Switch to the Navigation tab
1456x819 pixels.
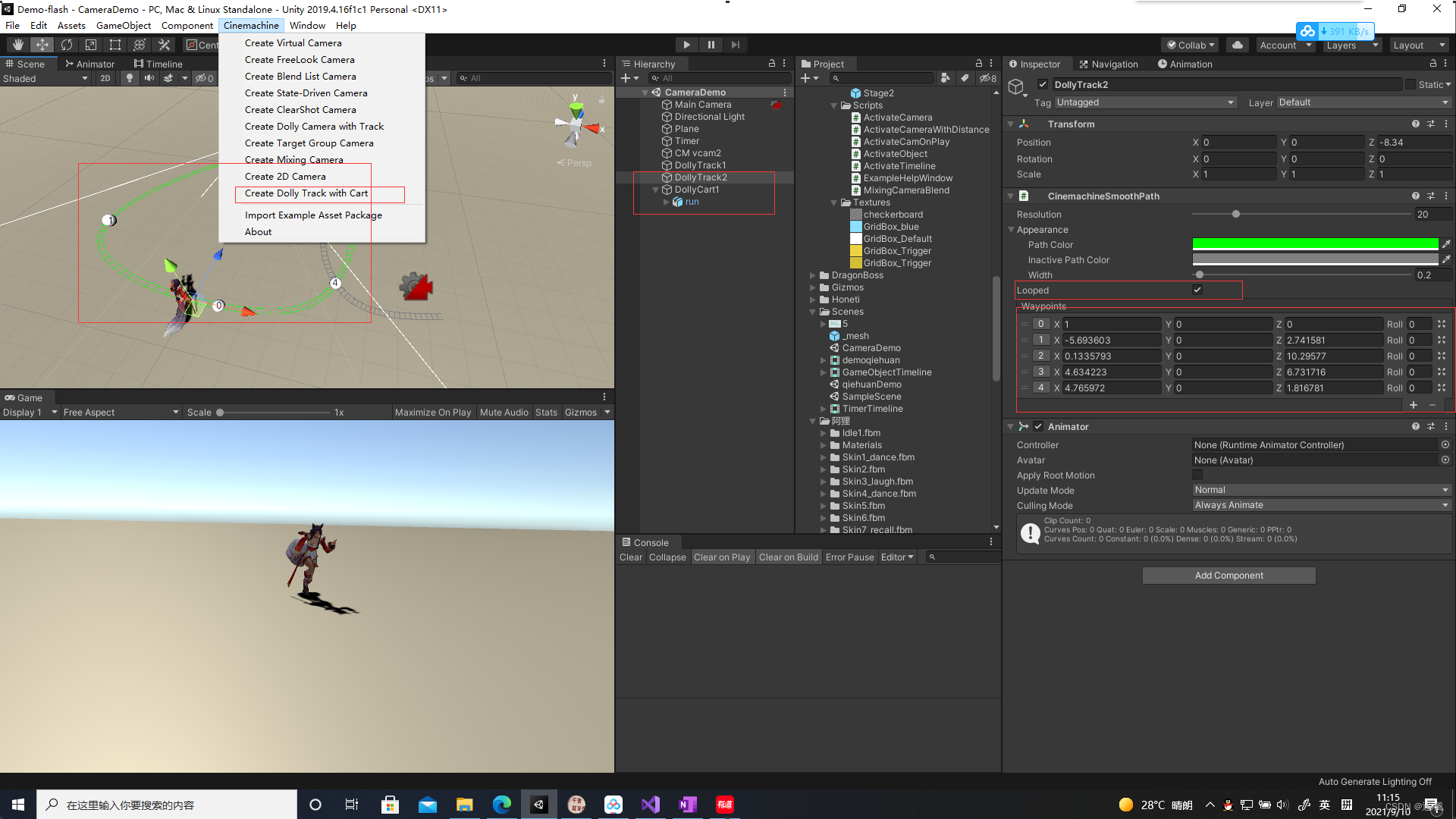pyautogui.click(x=1108, y=64)
